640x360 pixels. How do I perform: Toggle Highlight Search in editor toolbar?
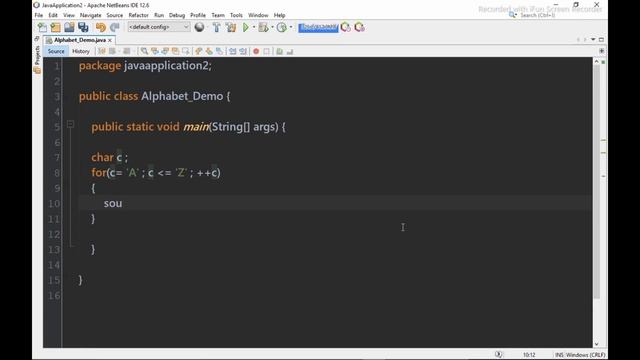click(x=176, y=51)
